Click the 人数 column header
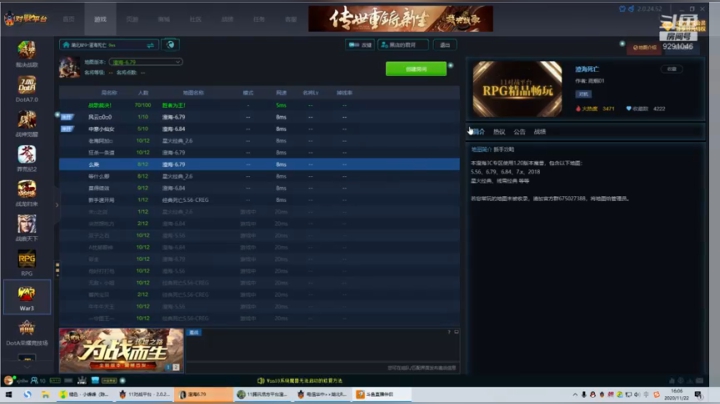Viewport: 720px width, 404px height. pyautogui.click(x=143, y=93)
